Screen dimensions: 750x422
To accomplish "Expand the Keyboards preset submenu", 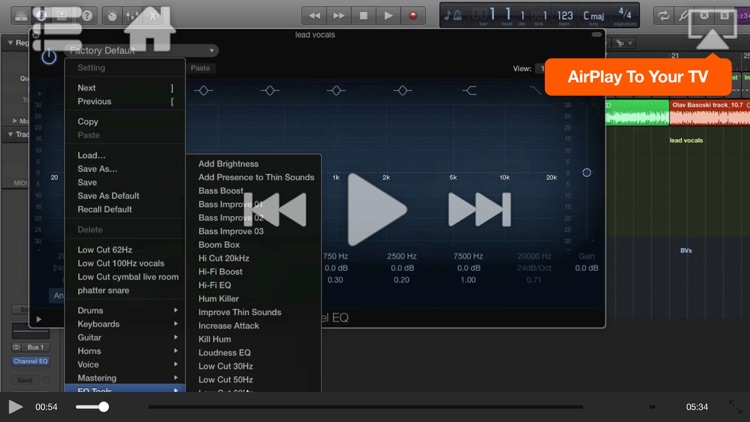I will [125, 324].
